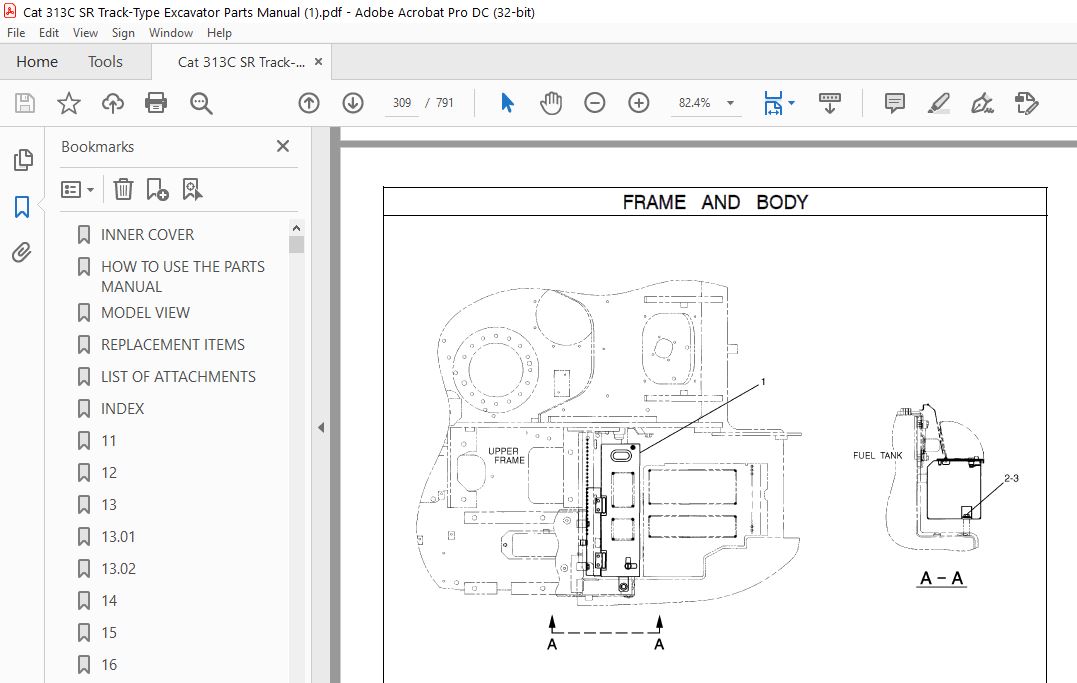Click the bookmarks list scrollbar thumb

(x=296, y=245)
